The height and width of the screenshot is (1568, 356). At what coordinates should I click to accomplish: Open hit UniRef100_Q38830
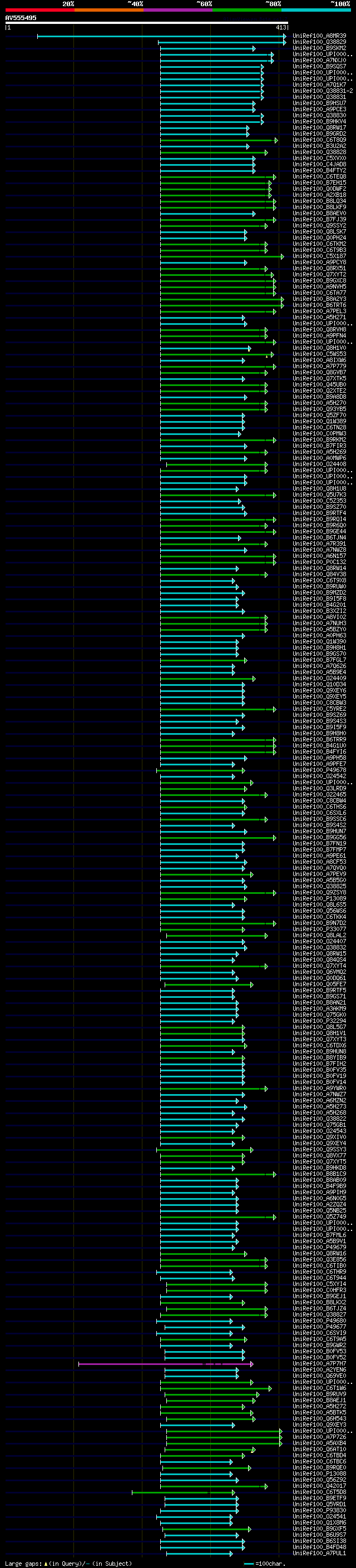[319, 116]
